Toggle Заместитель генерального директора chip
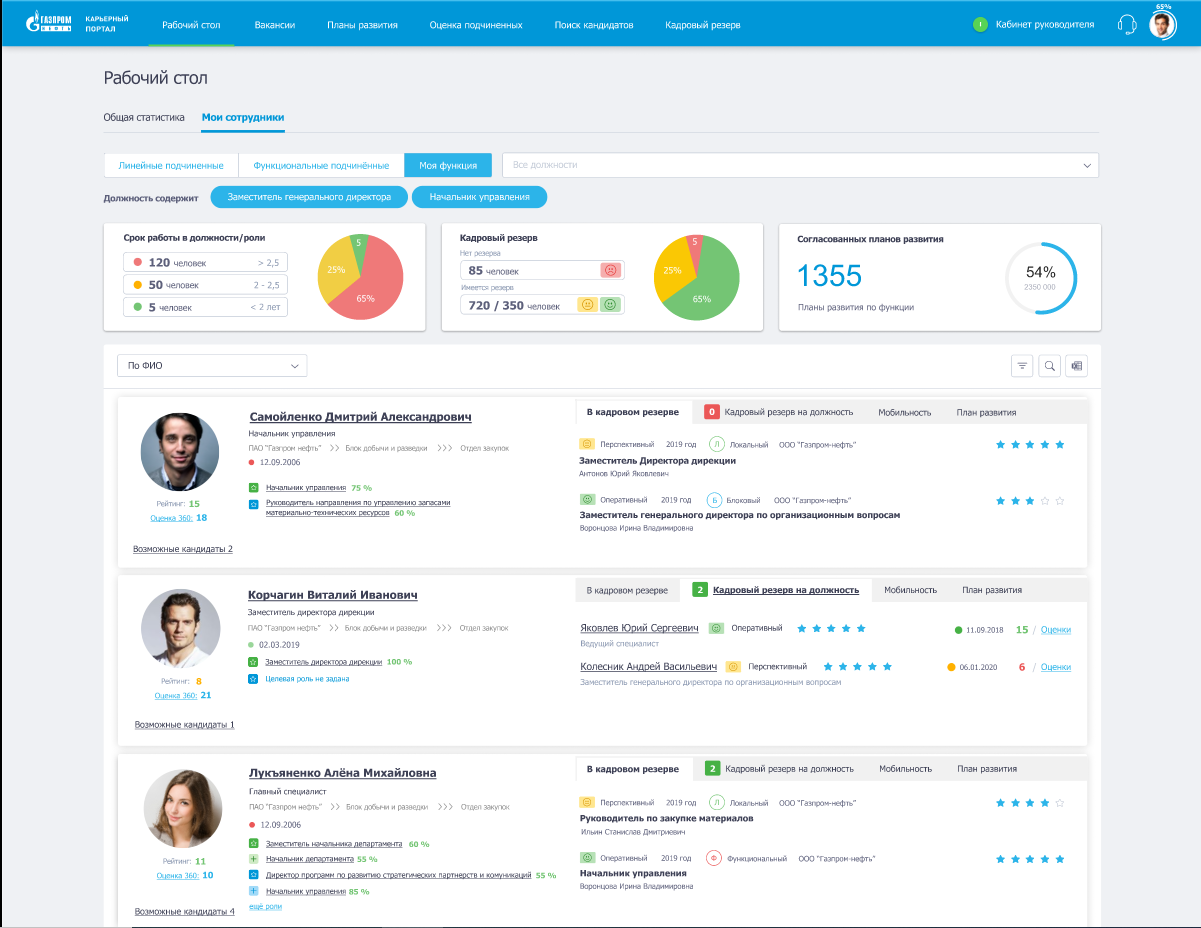 pos(309,197)
